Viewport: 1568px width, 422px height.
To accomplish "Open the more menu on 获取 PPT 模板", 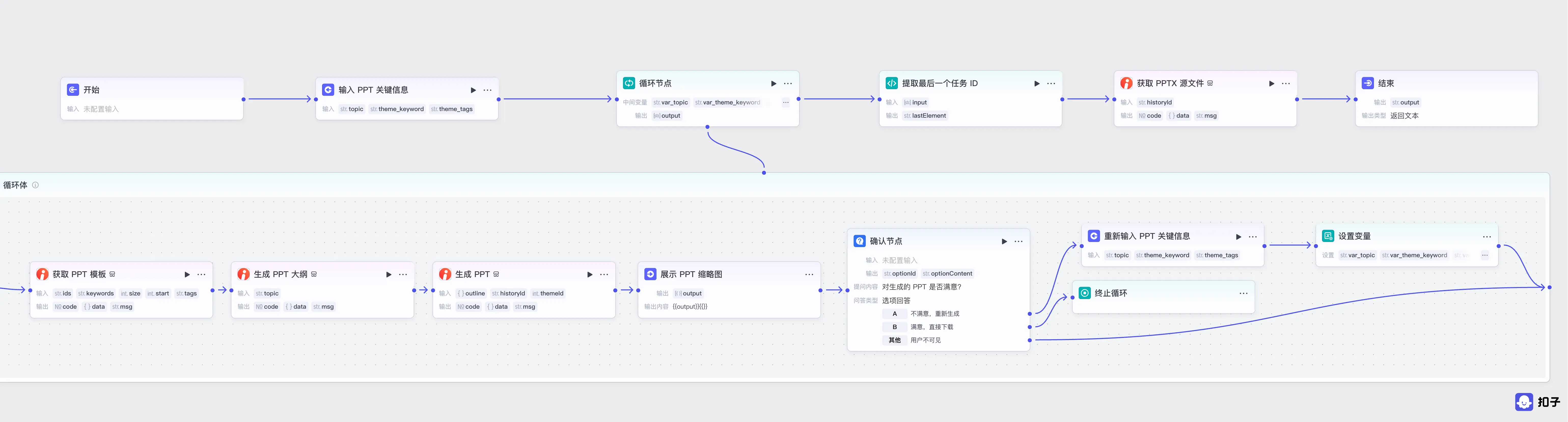I will pyautogui.click(x=201, y=275).
